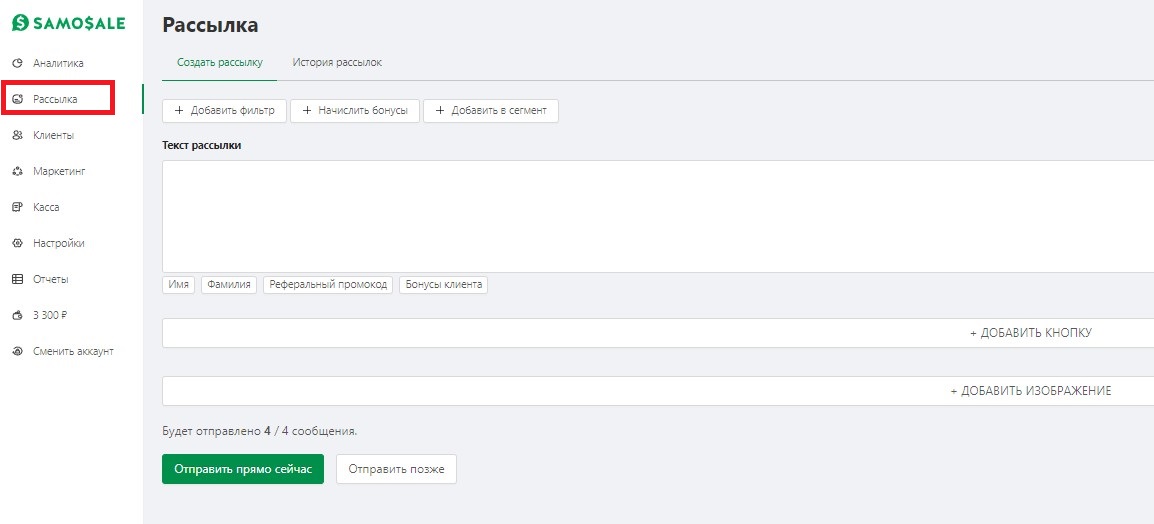1154x524 pixels.
Task: Click the green Отправить прямо сейчас button
Action: [x=243, y=469]
